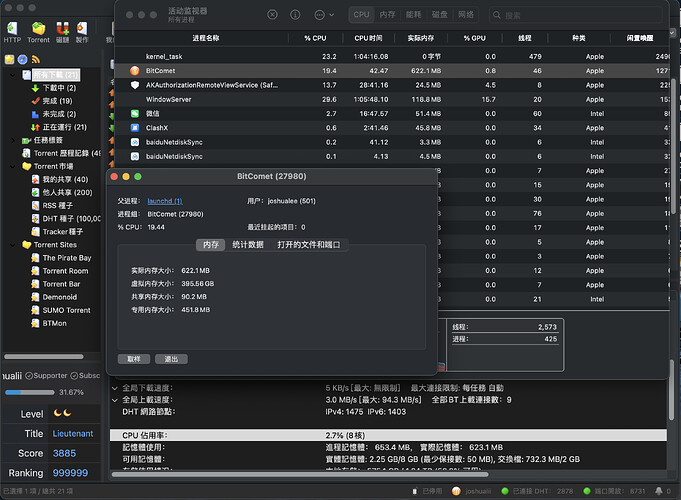
Task: Click the horizontal scrollbar under sidebar tree
Action: [x=44, y=357]
